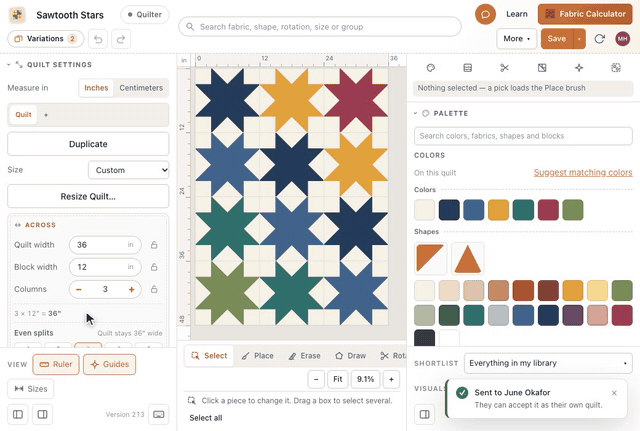Open the block pattern tab icon
Screen dimensions: 640x431
point(542,68)
